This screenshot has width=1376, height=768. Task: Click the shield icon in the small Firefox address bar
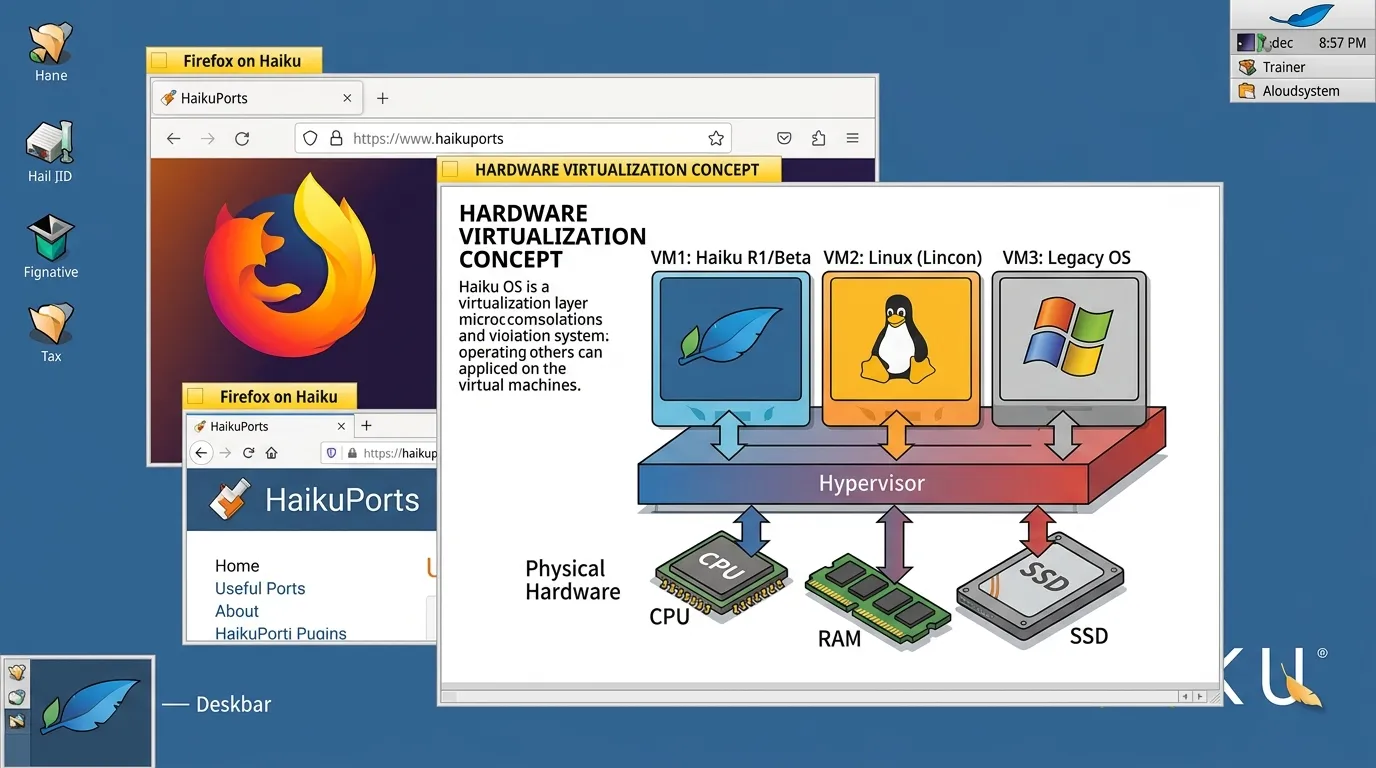coord(333,453)
